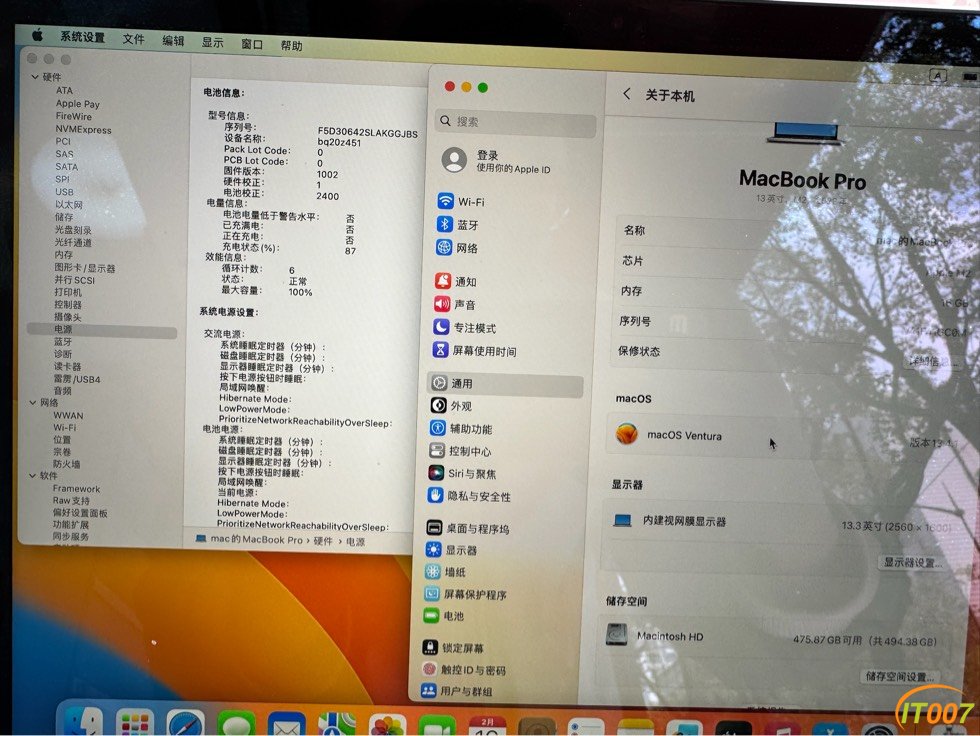Select 防火墙 in System Information sidebar

pos(66,464)
